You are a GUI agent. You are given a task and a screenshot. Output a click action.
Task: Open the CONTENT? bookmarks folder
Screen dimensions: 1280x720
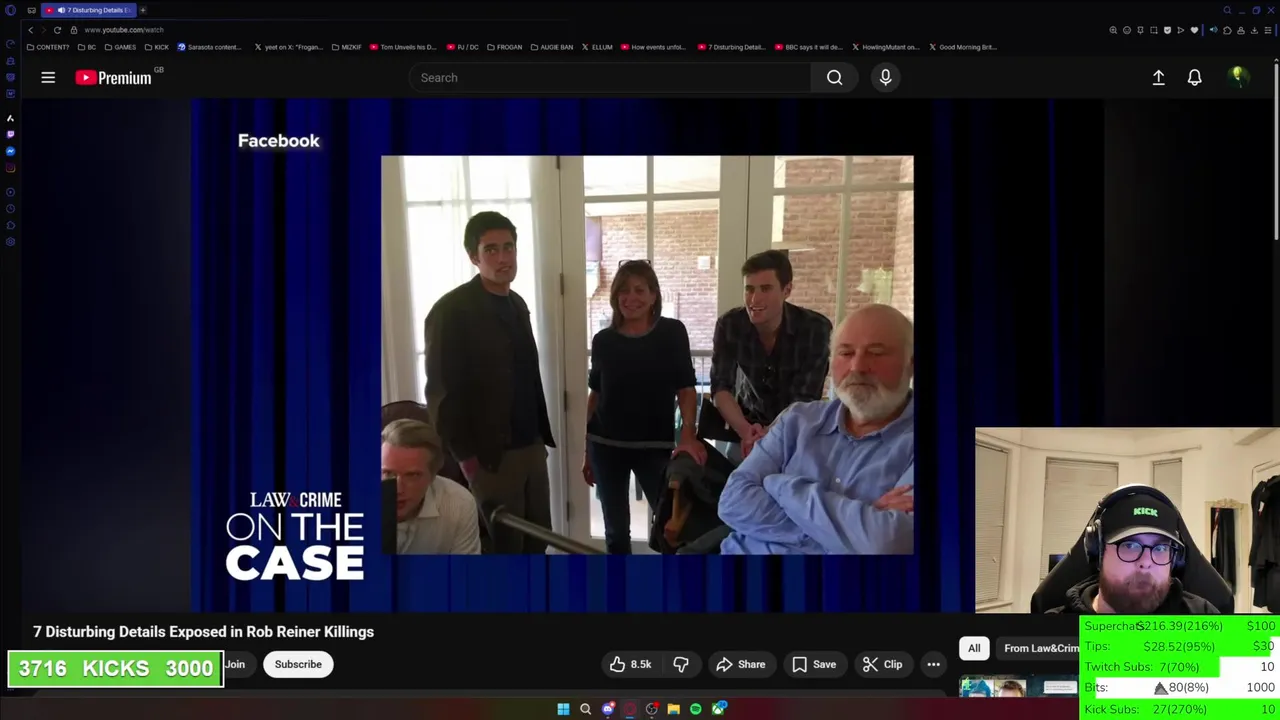coord(48,47)
